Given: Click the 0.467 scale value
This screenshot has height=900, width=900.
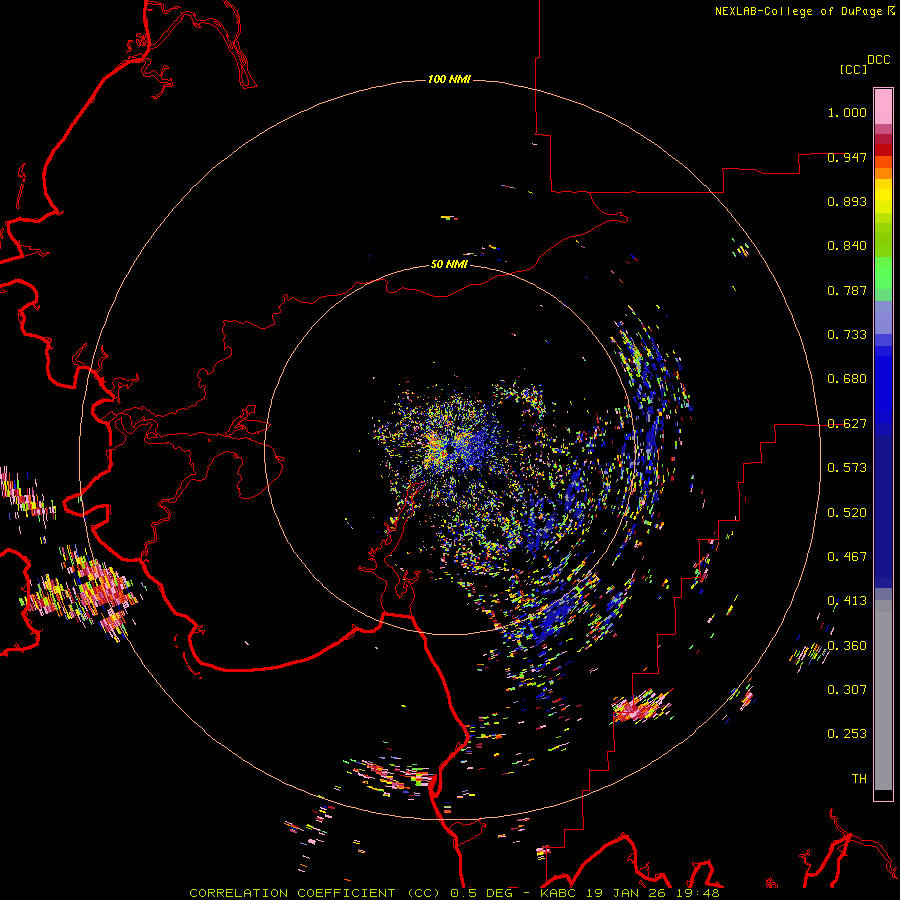Looking at the screenshot, I should (x=847, y=557).
